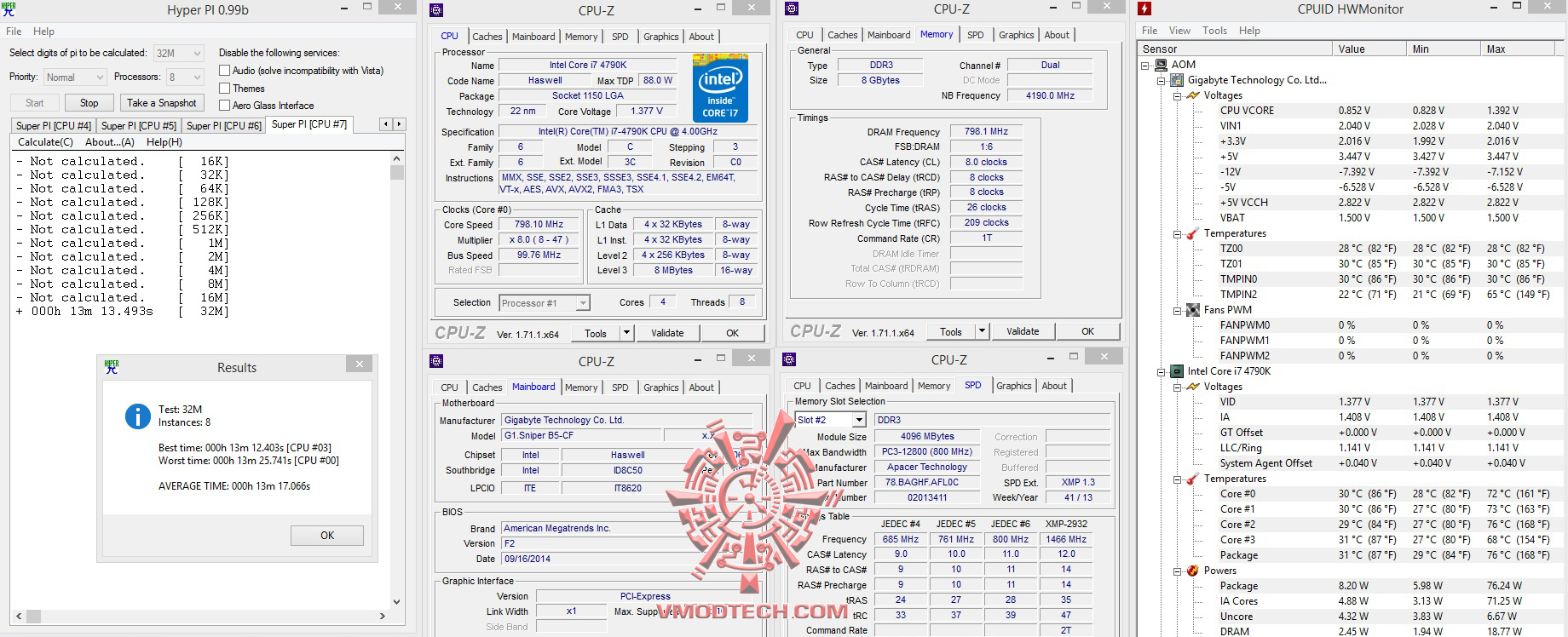Click the red HWMonitor lightning icon in title bar

[1144, 9]
